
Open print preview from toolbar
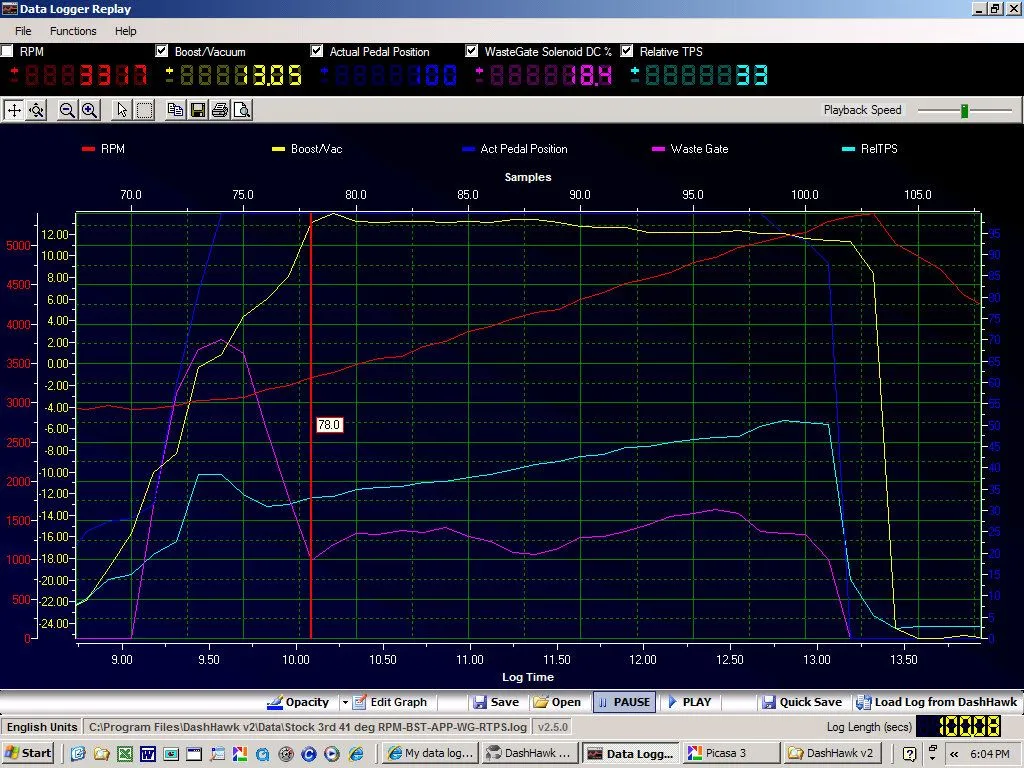241,111
